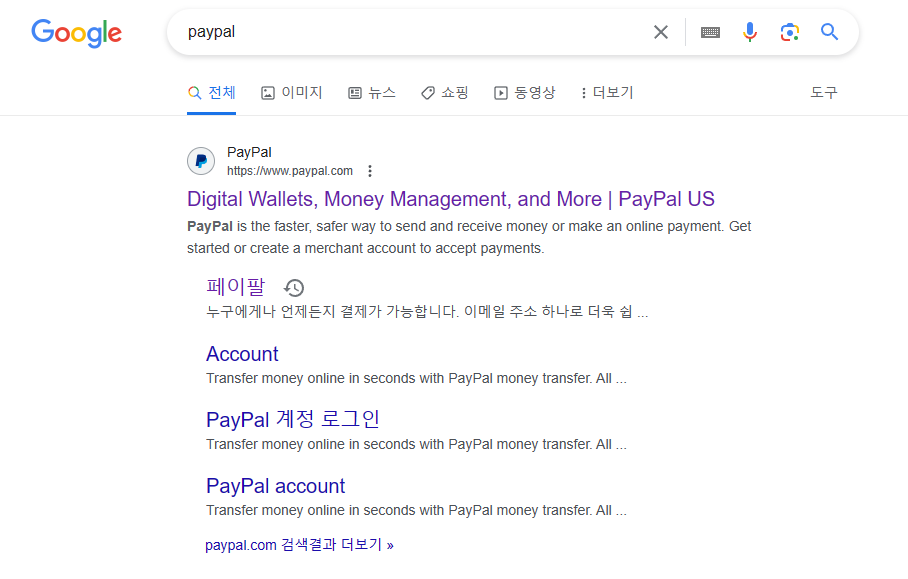
Task: Open Google Lens image search icon
Action: point(789,32)
